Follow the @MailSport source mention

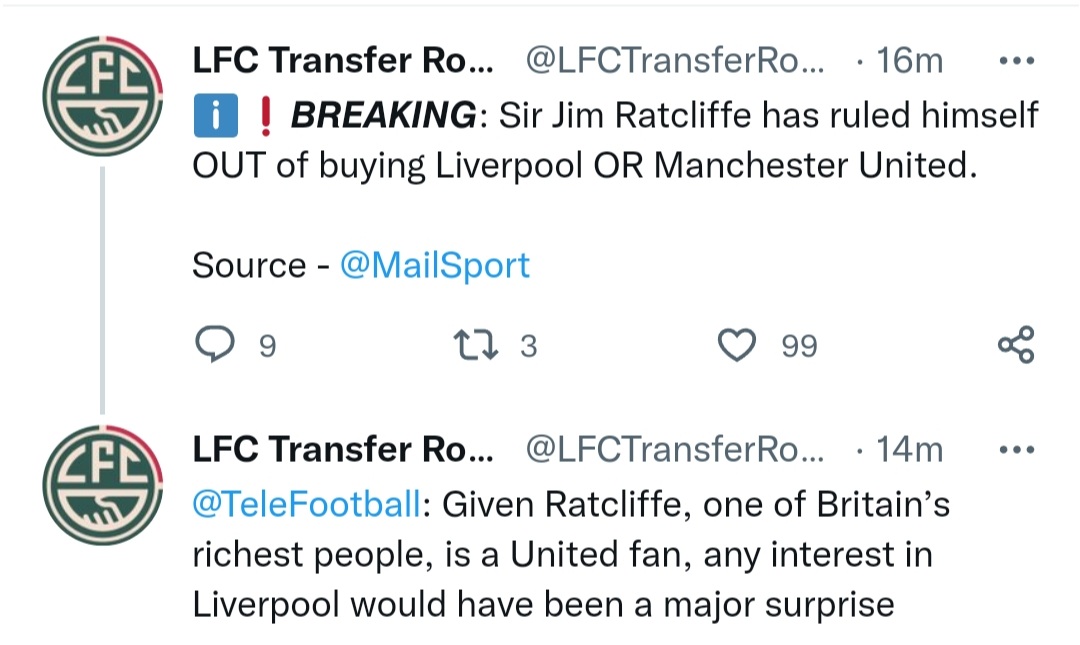coord(435,266)
